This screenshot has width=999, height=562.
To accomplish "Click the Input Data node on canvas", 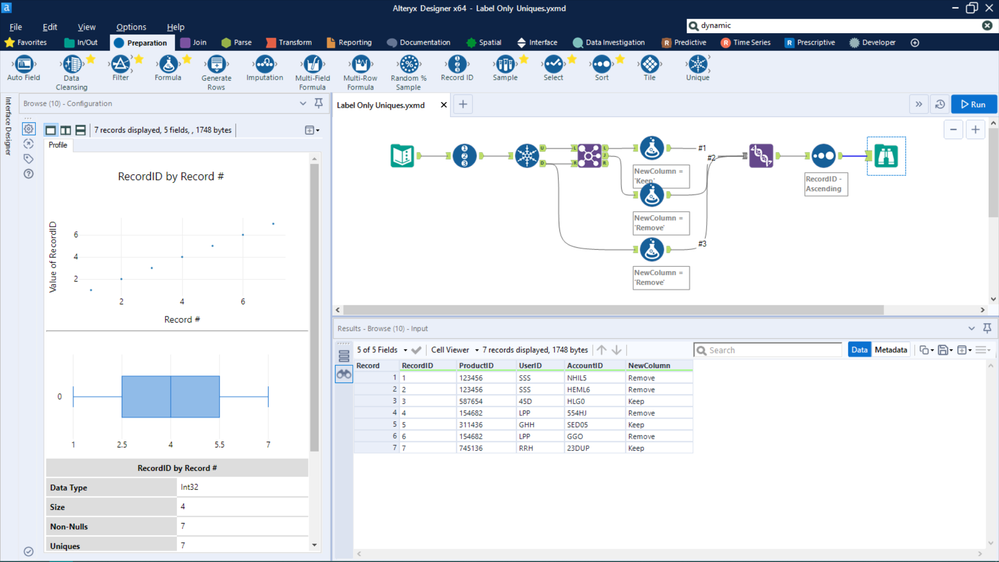I will click(x=403, y=155).
